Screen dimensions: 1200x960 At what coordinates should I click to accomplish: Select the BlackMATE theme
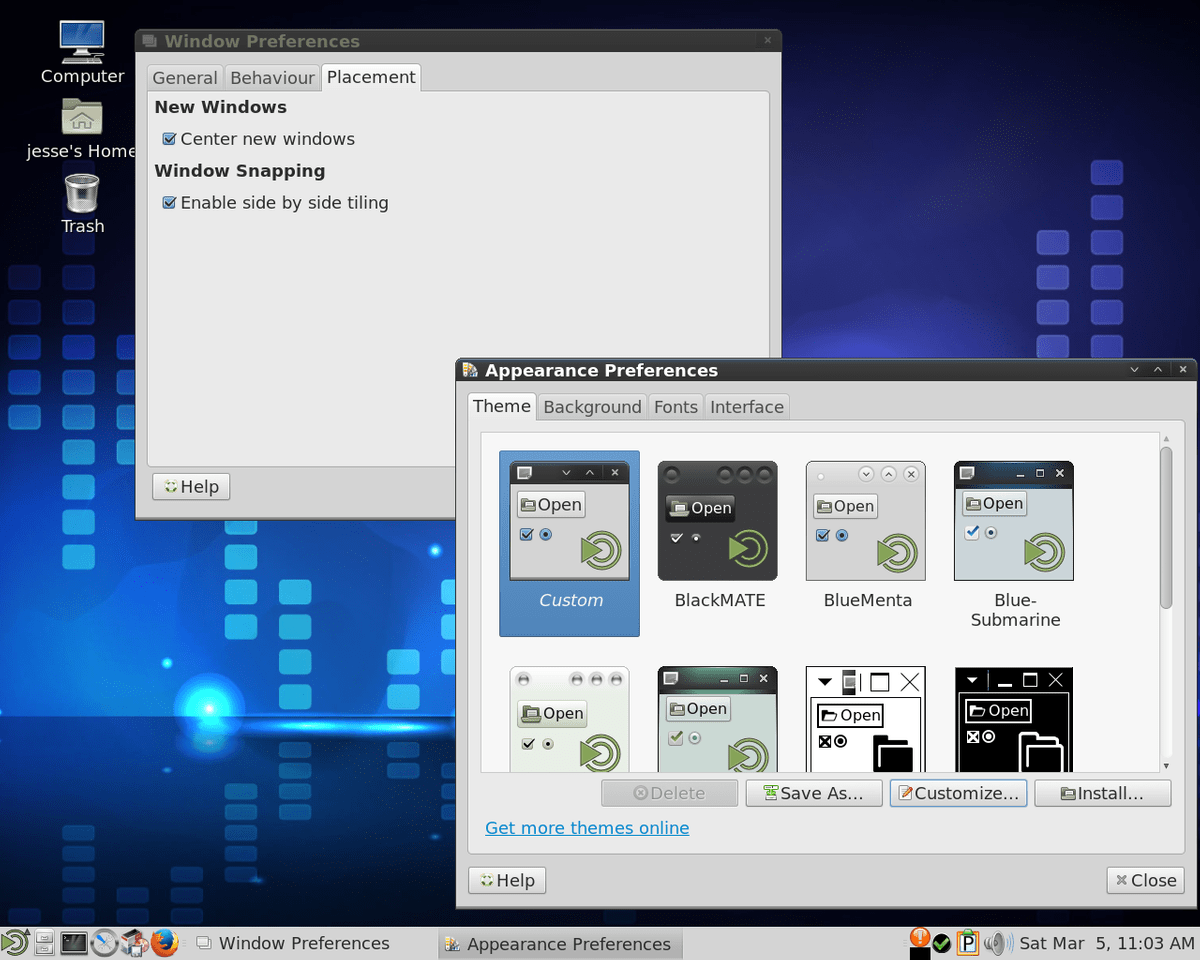717,520
